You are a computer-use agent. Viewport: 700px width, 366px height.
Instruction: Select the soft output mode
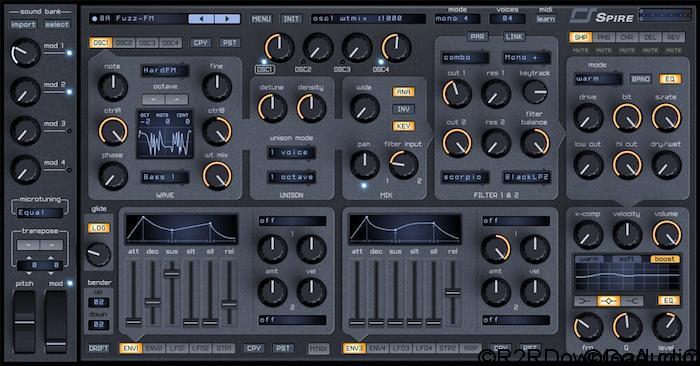point(626,259)
